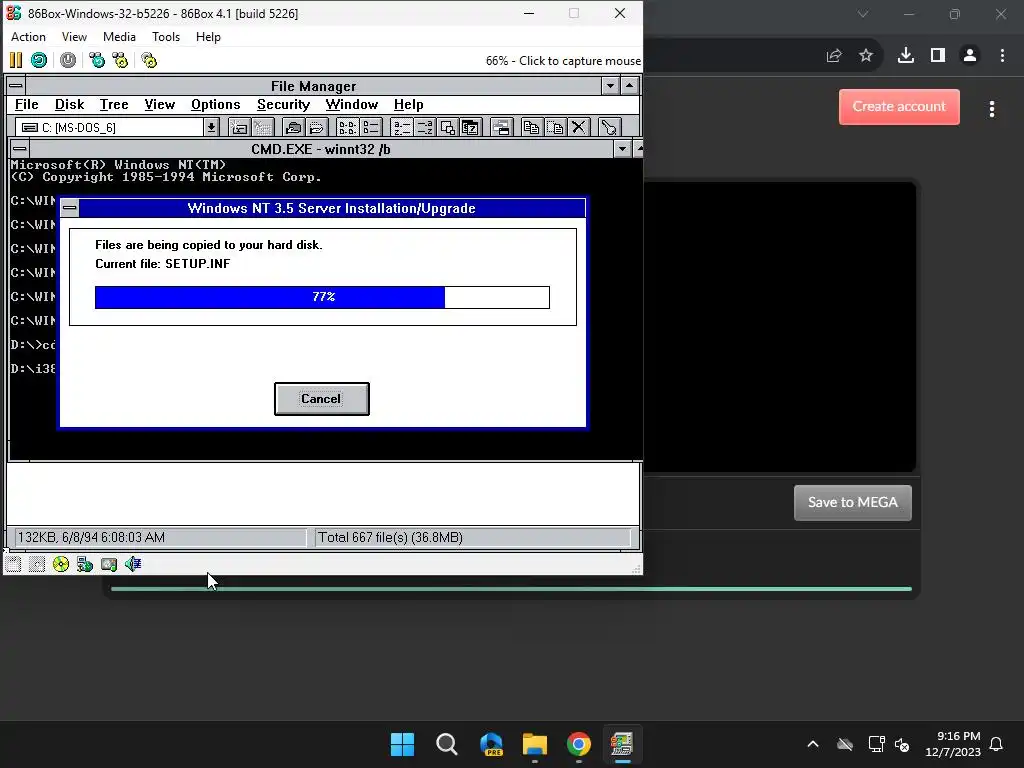Cancel the Windows NT installation copy
1024x768 pixels.
pyautogui.click(x=321, y=399)
